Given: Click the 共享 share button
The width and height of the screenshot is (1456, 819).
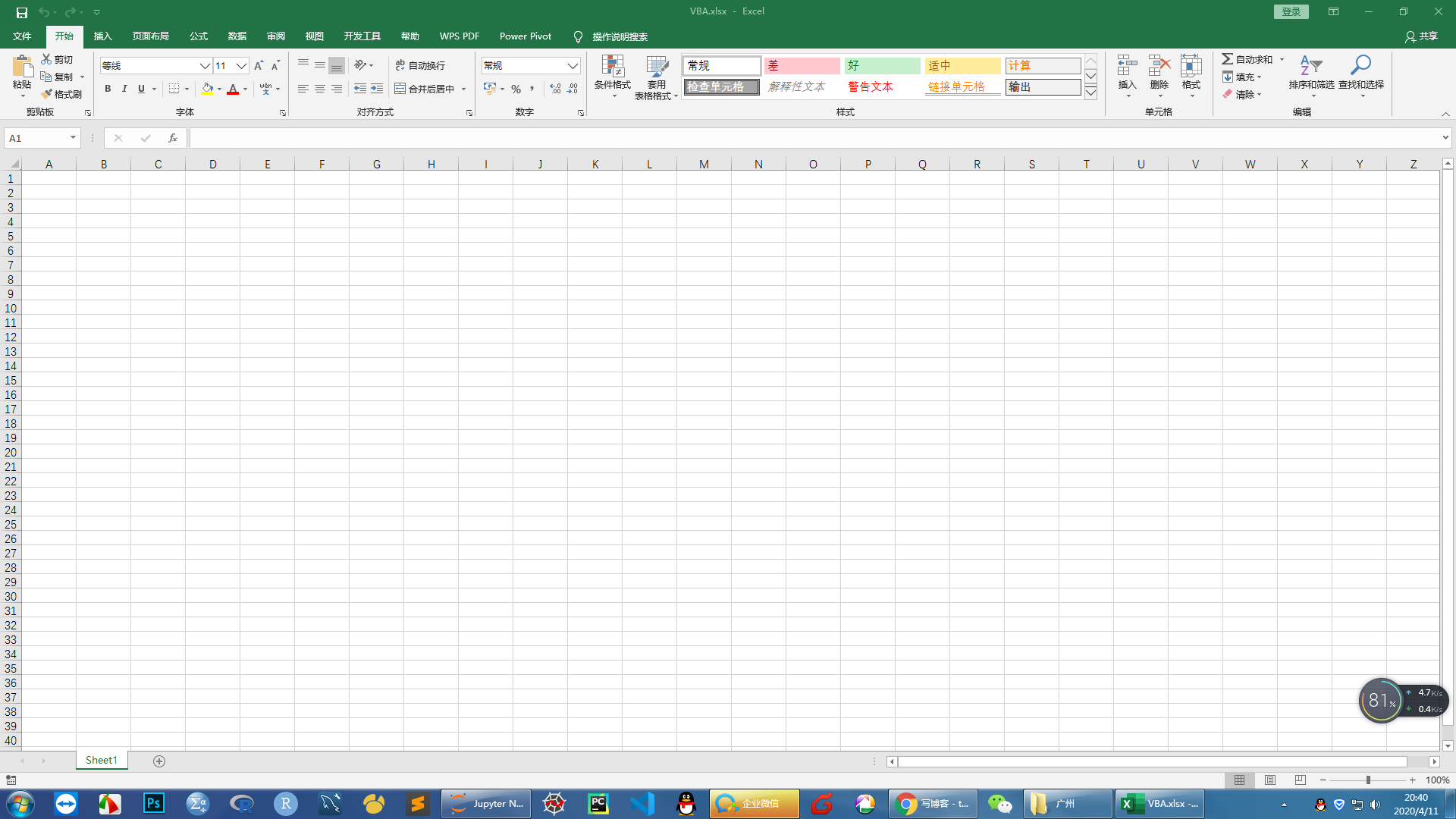Looking at the screenshot, I should tap(1421, 36).
